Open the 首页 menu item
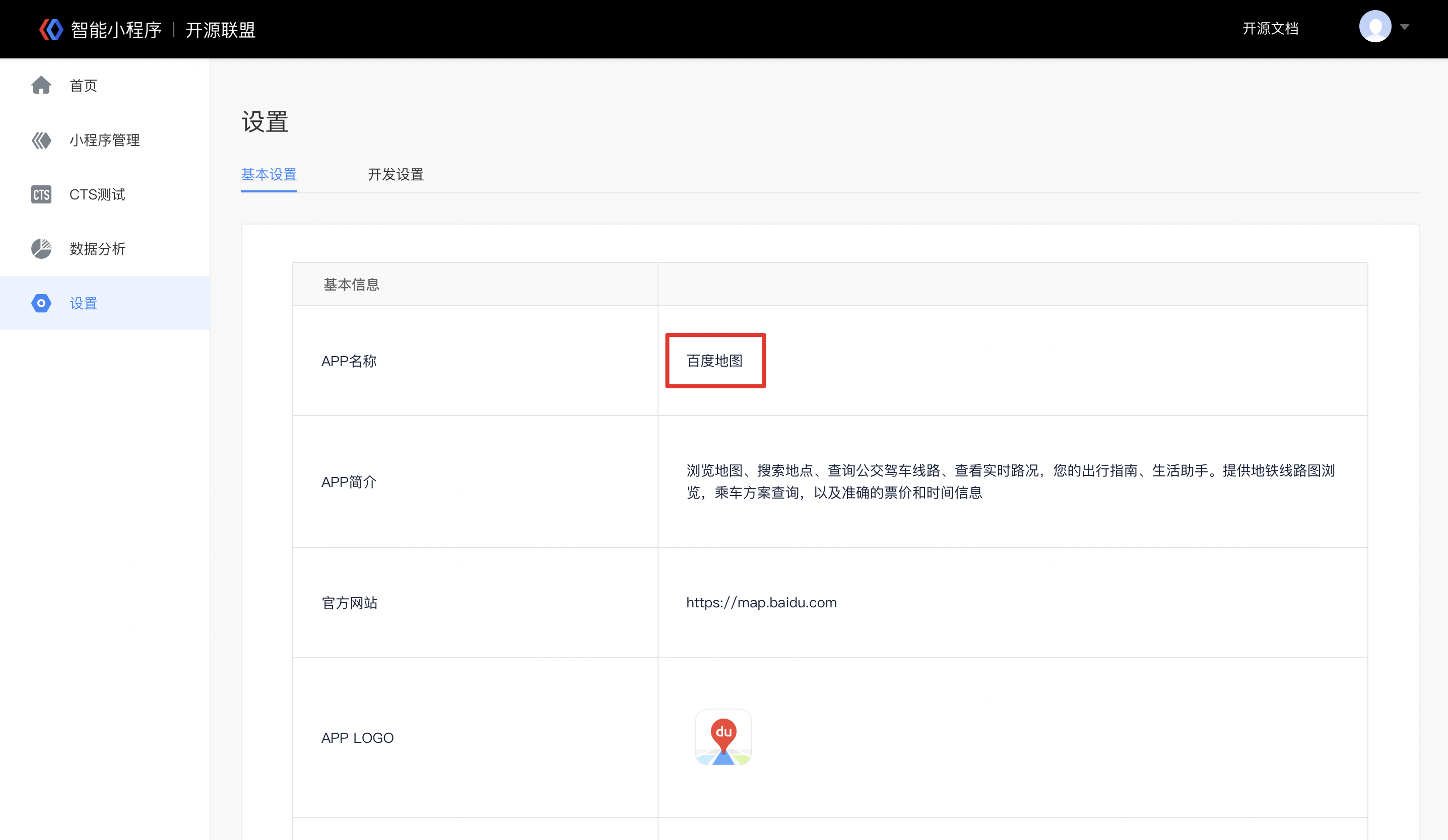Image resolution: width=1448 pixels, height=840 pixels. pyautogui.click(x=105, y=86)
